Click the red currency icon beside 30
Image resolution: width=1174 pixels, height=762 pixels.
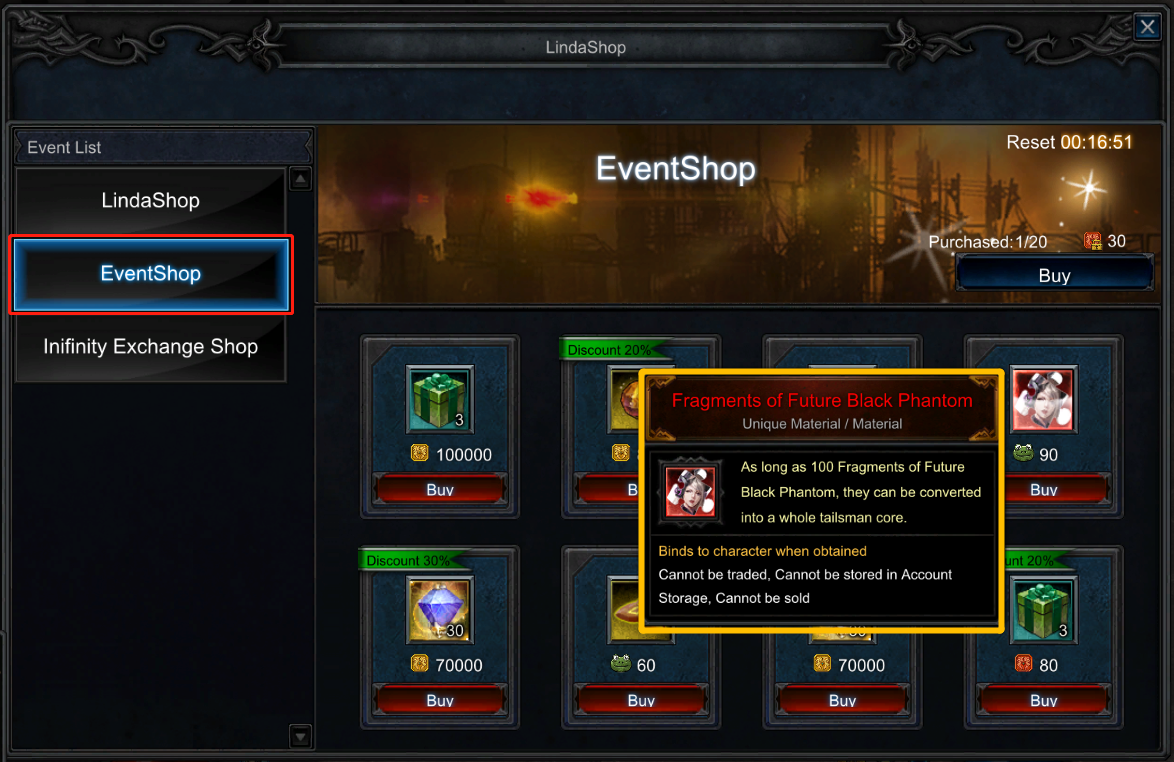pyautogui.click(x=1092, y=240)
